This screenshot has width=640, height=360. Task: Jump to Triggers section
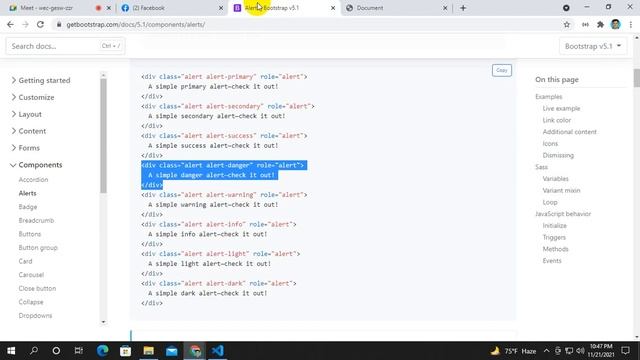click(554, 238)
